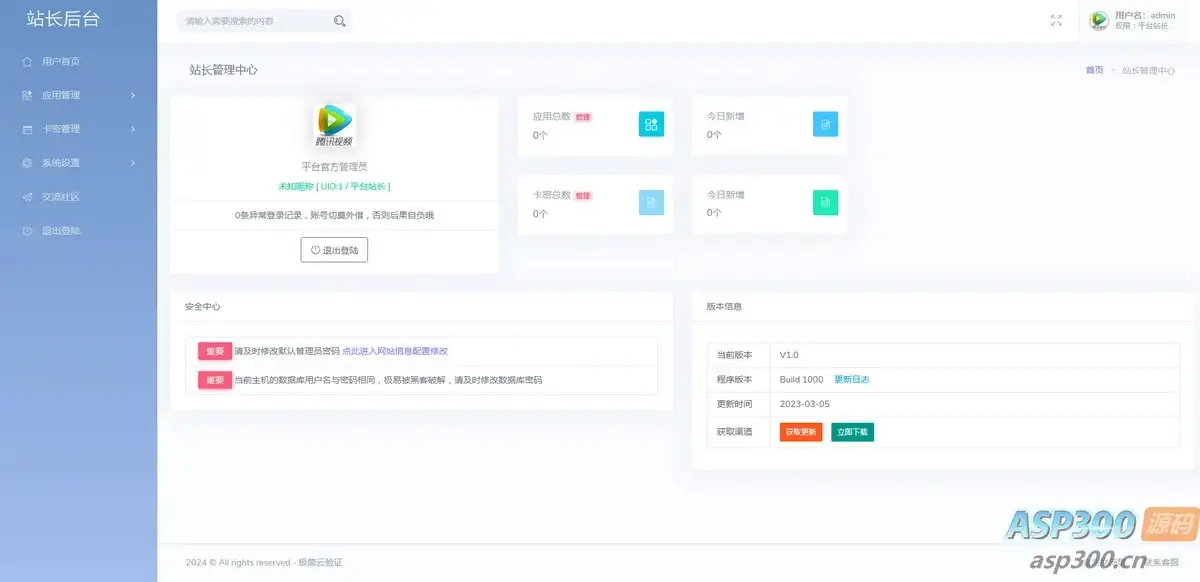Image resolution: width=1200 pixels, height=582 pixels.
Task: Toggle fullscreen with the expand icon
Action: click(x=1056, y=21)
